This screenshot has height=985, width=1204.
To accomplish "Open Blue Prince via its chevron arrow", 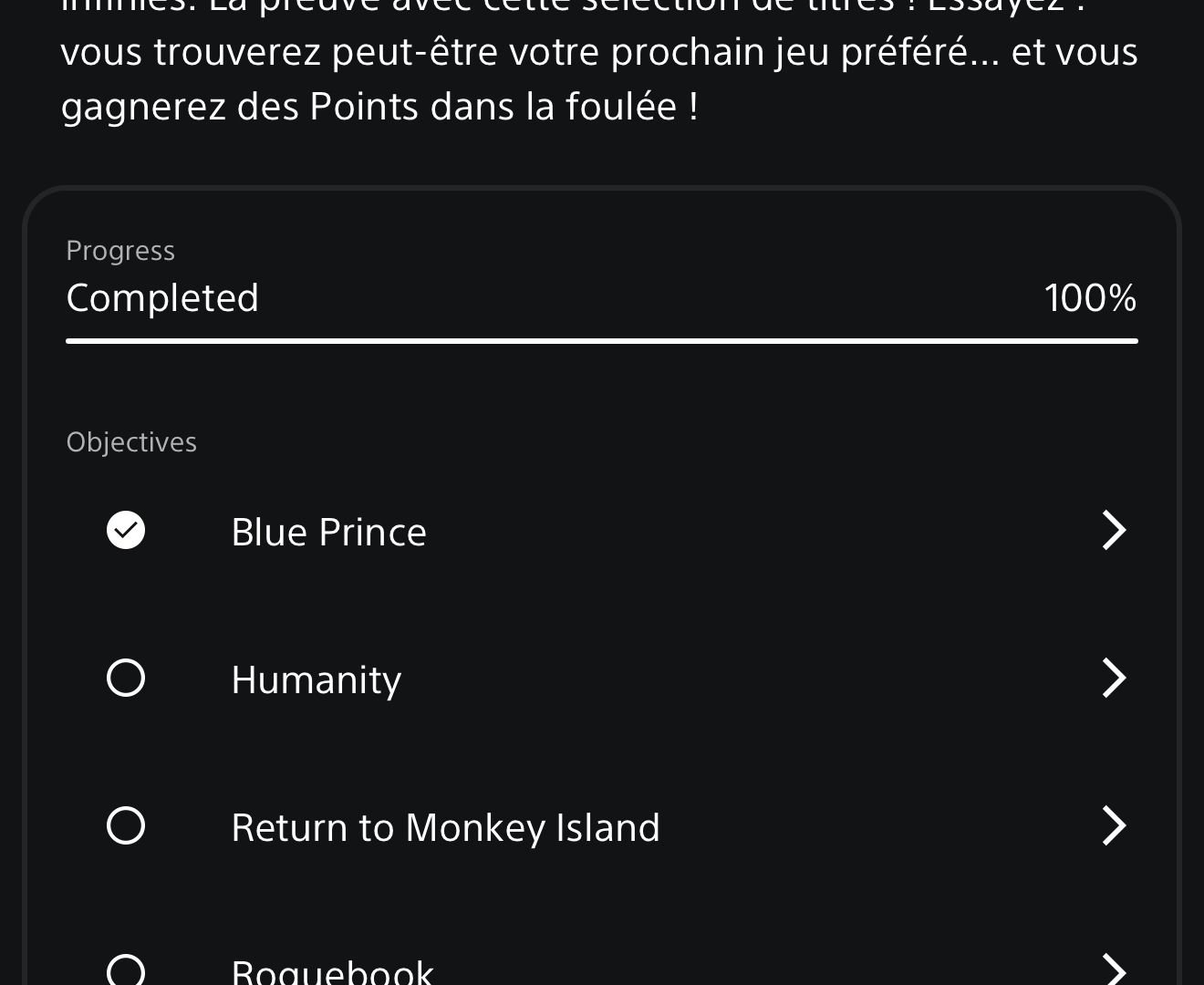I will 1114,531.
